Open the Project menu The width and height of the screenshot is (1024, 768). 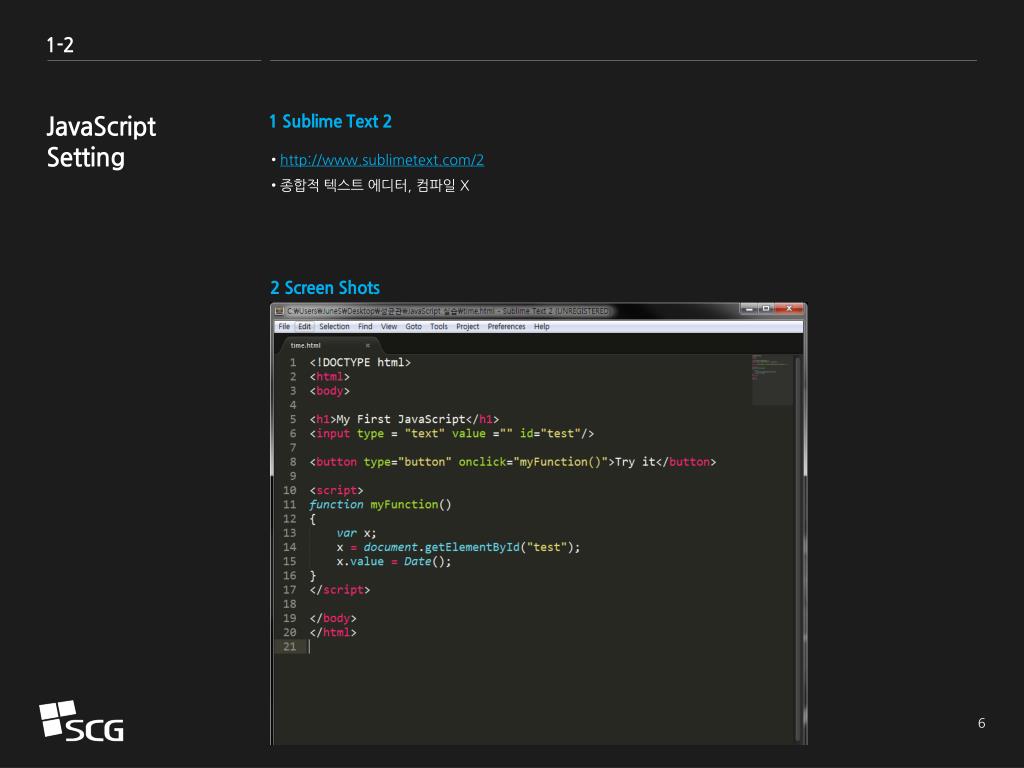pyautogui.click(x=468, y=327)
